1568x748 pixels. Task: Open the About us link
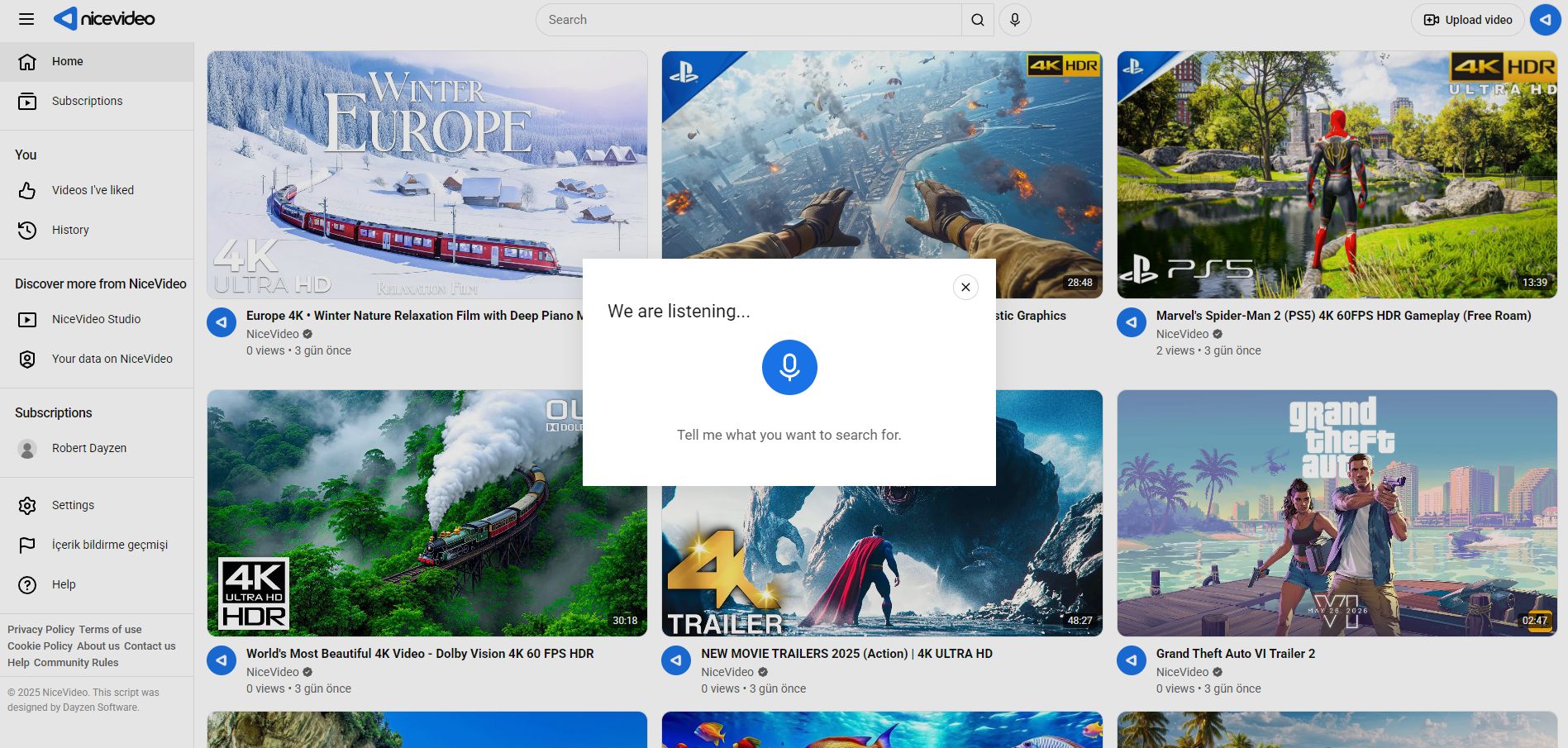98,646
